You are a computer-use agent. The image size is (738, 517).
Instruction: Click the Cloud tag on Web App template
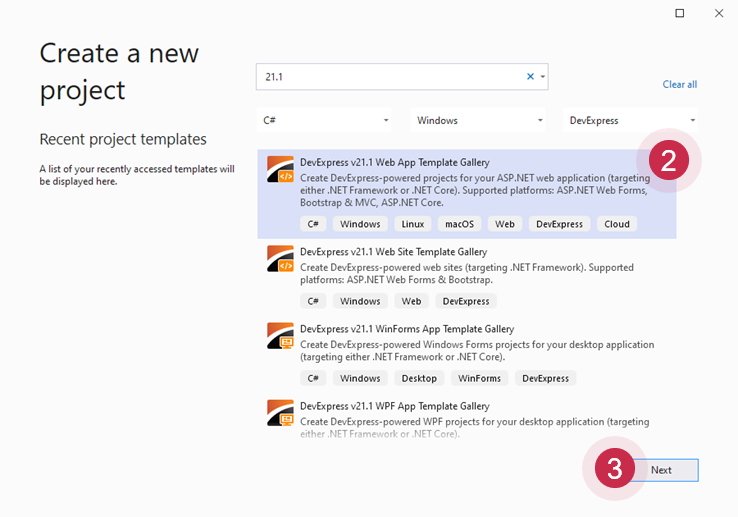(617, 224)
